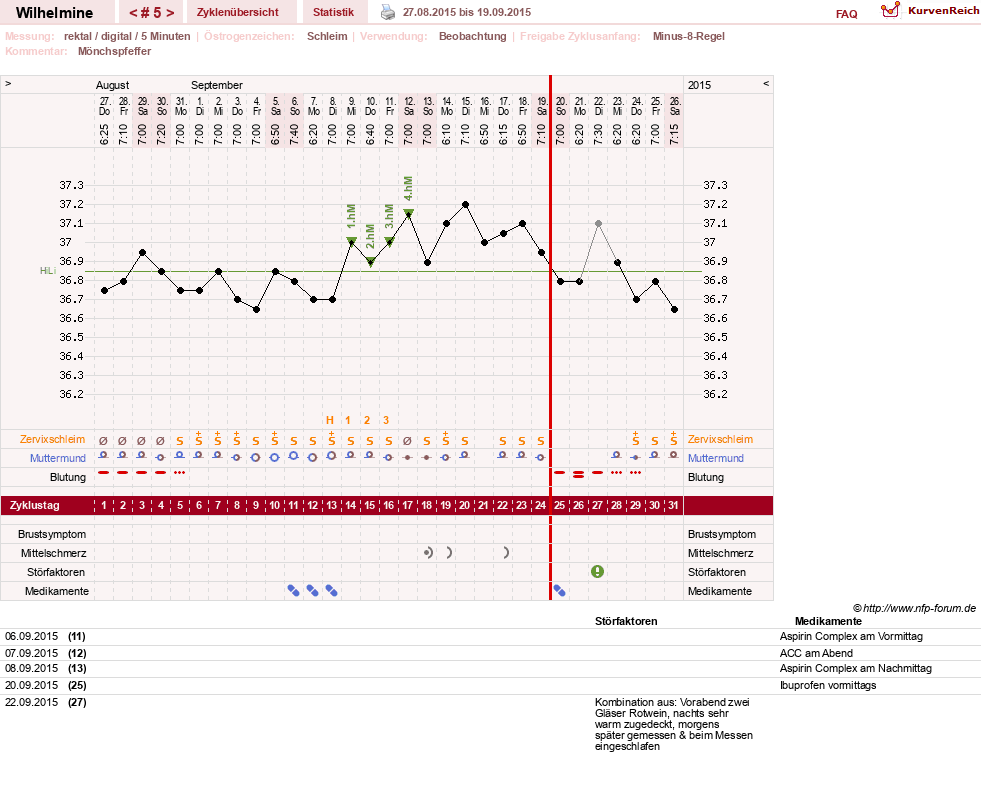Viewport: 981px width, 798px height.
Task: Click the Beobachtung value
Action: tap(472, 36)
